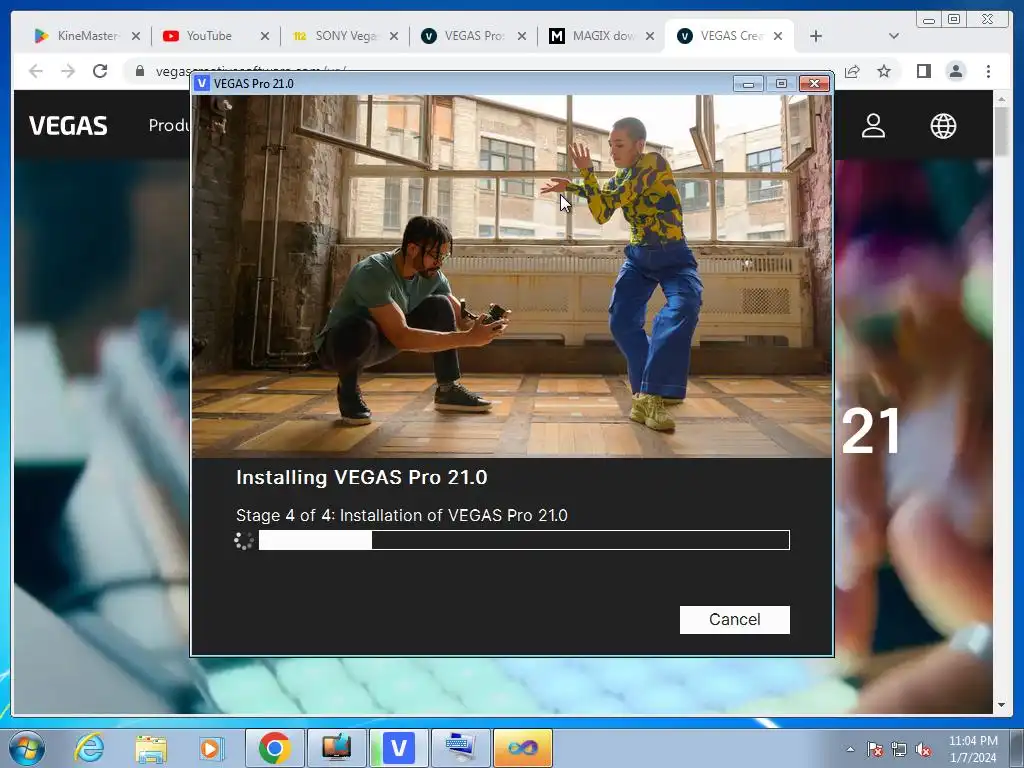
Task: Close the KineMaster tab
Action: (x=136, y=37)
